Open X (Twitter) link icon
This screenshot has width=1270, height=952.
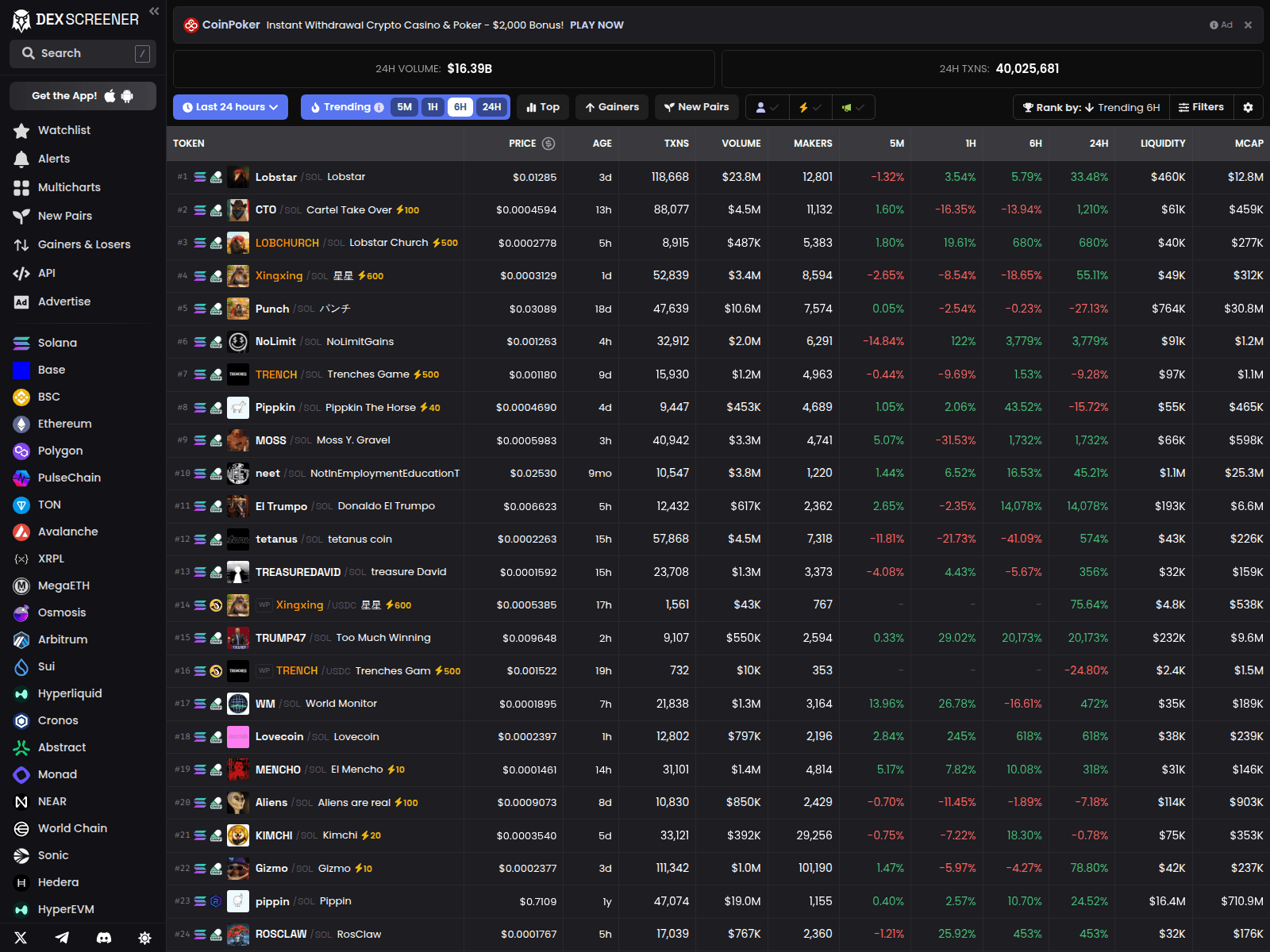[x=21, y=938]
